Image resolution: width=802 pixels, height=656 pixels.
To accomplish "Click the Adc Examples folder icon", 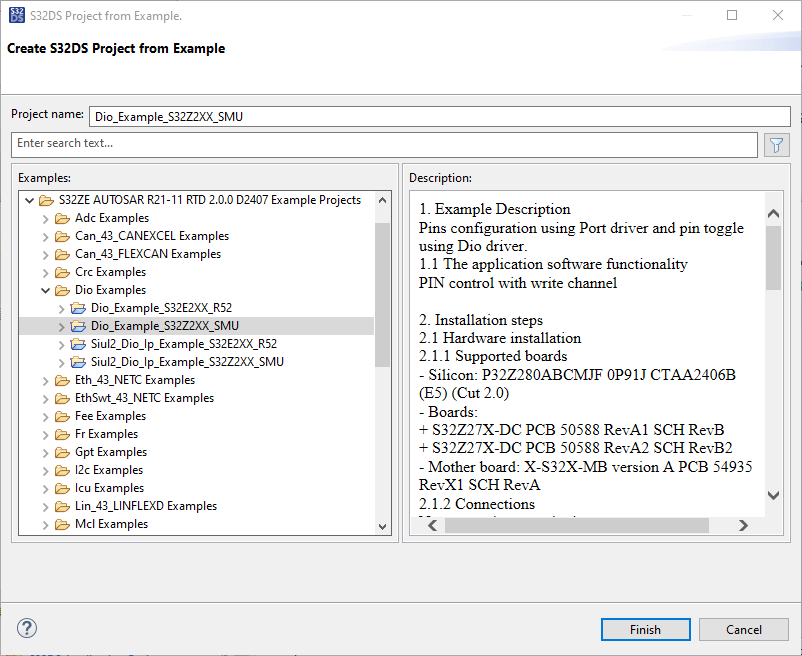I will coord(62,218).
